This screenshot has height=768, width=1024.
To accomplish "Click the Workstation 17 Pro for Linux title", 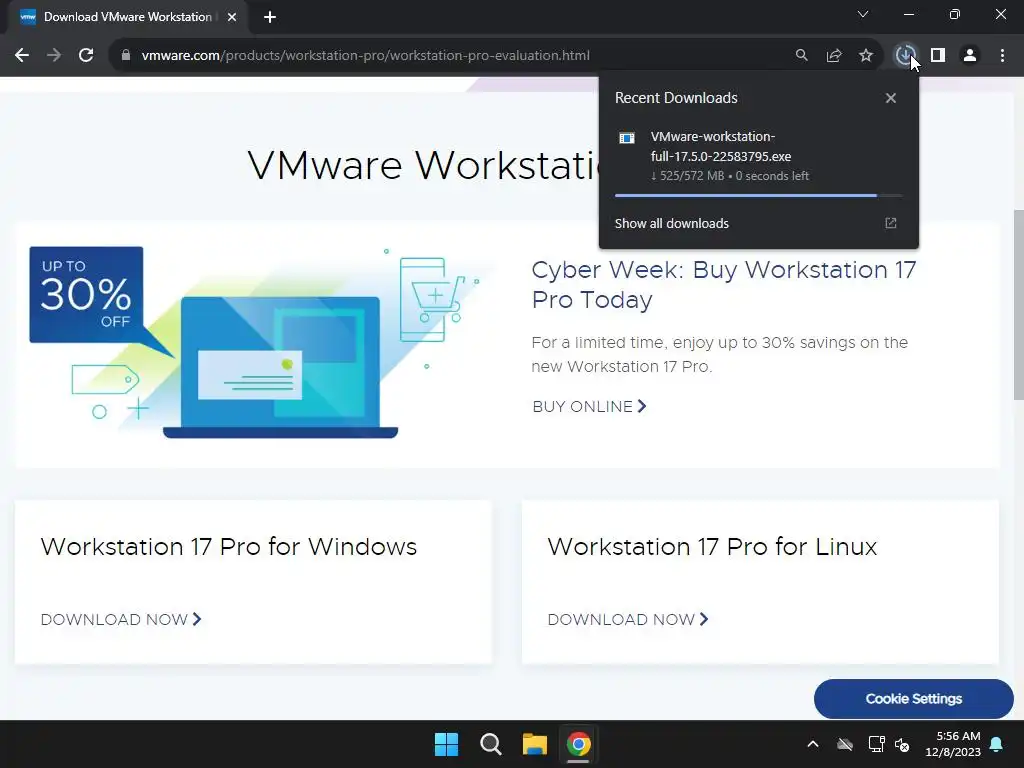I will pyautogui.click(x=712, y=547).
